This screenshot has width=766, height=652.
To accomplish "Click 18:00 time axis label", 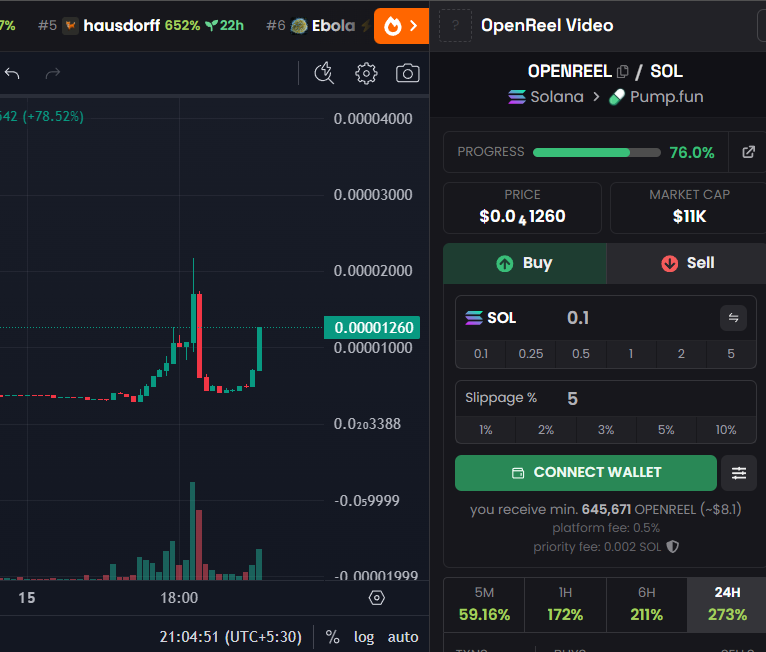I will click(179, 598).
